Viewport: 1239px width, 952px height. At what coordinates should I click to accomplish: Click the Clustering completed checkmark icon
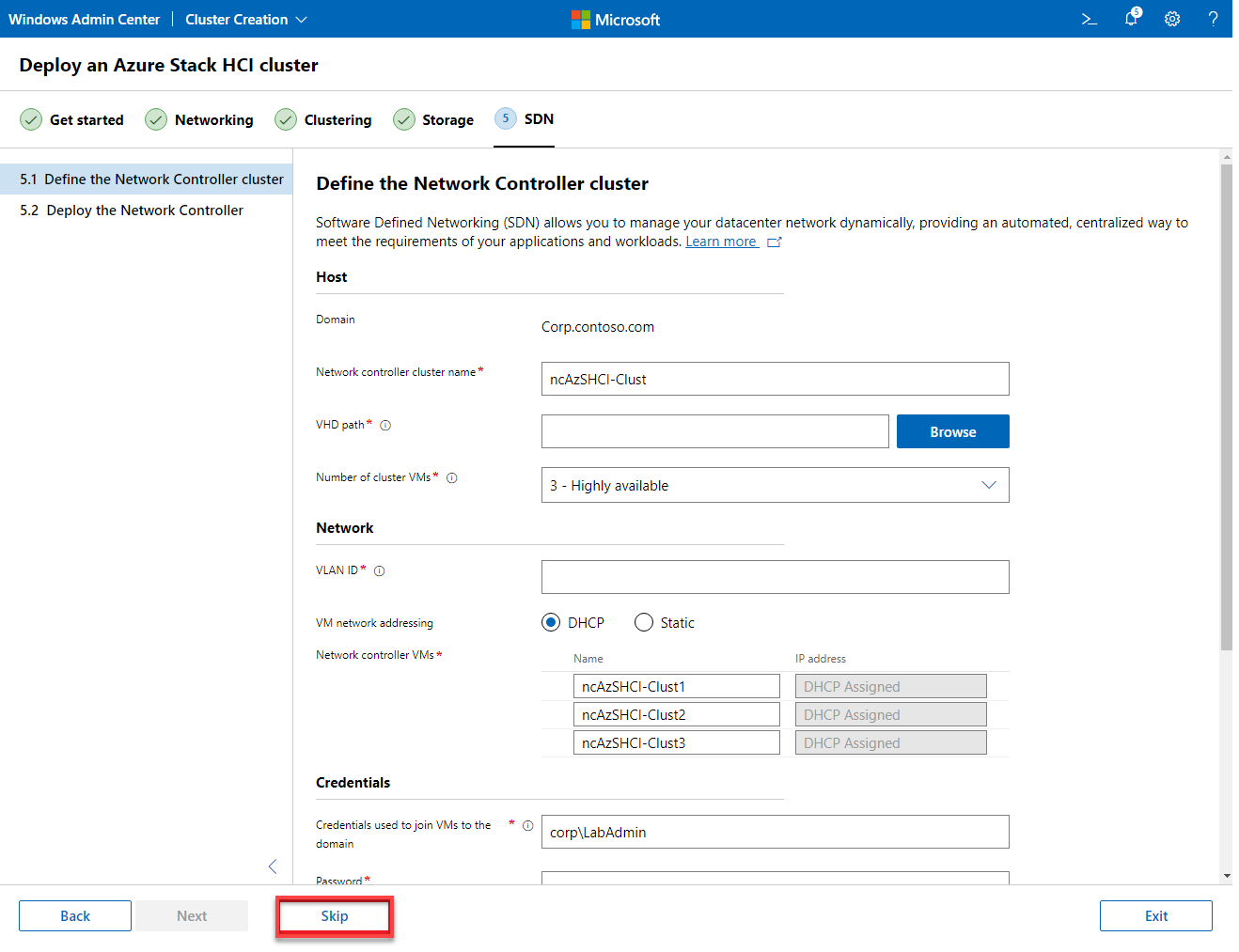tap(286, 119)
